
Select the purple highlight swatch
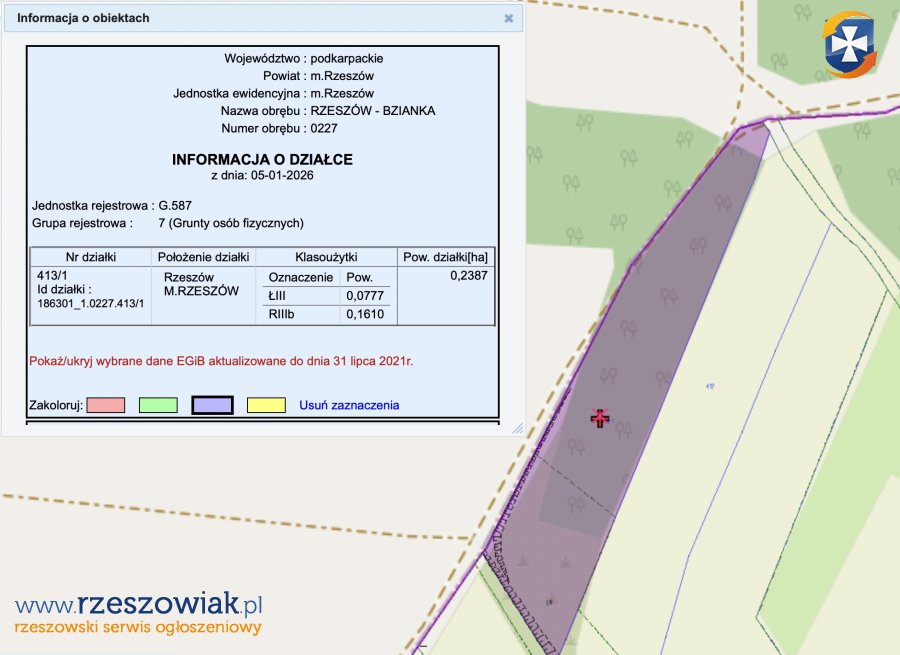(x=211, y=405)
